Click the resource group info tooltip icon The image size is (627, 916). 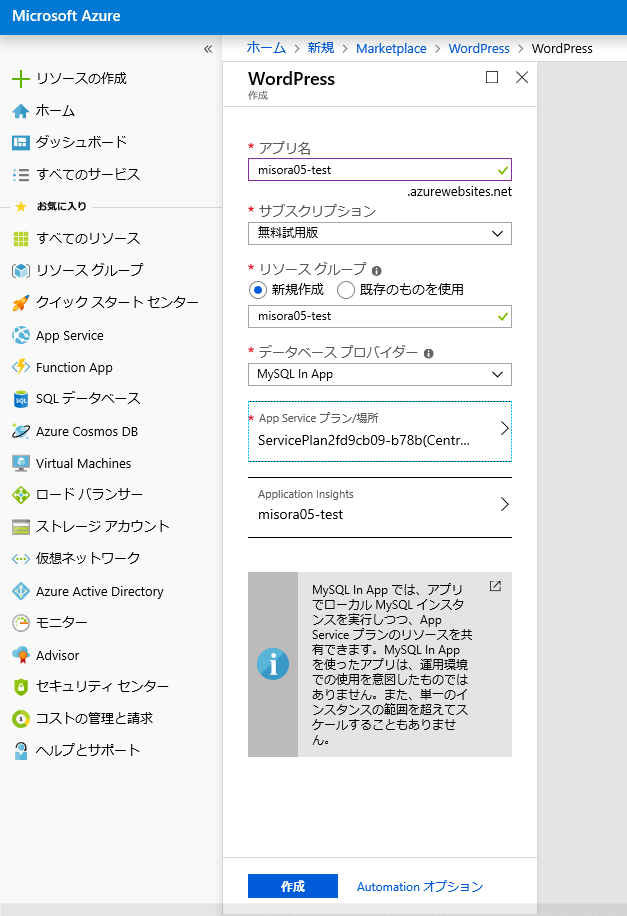tap(376, 271)
